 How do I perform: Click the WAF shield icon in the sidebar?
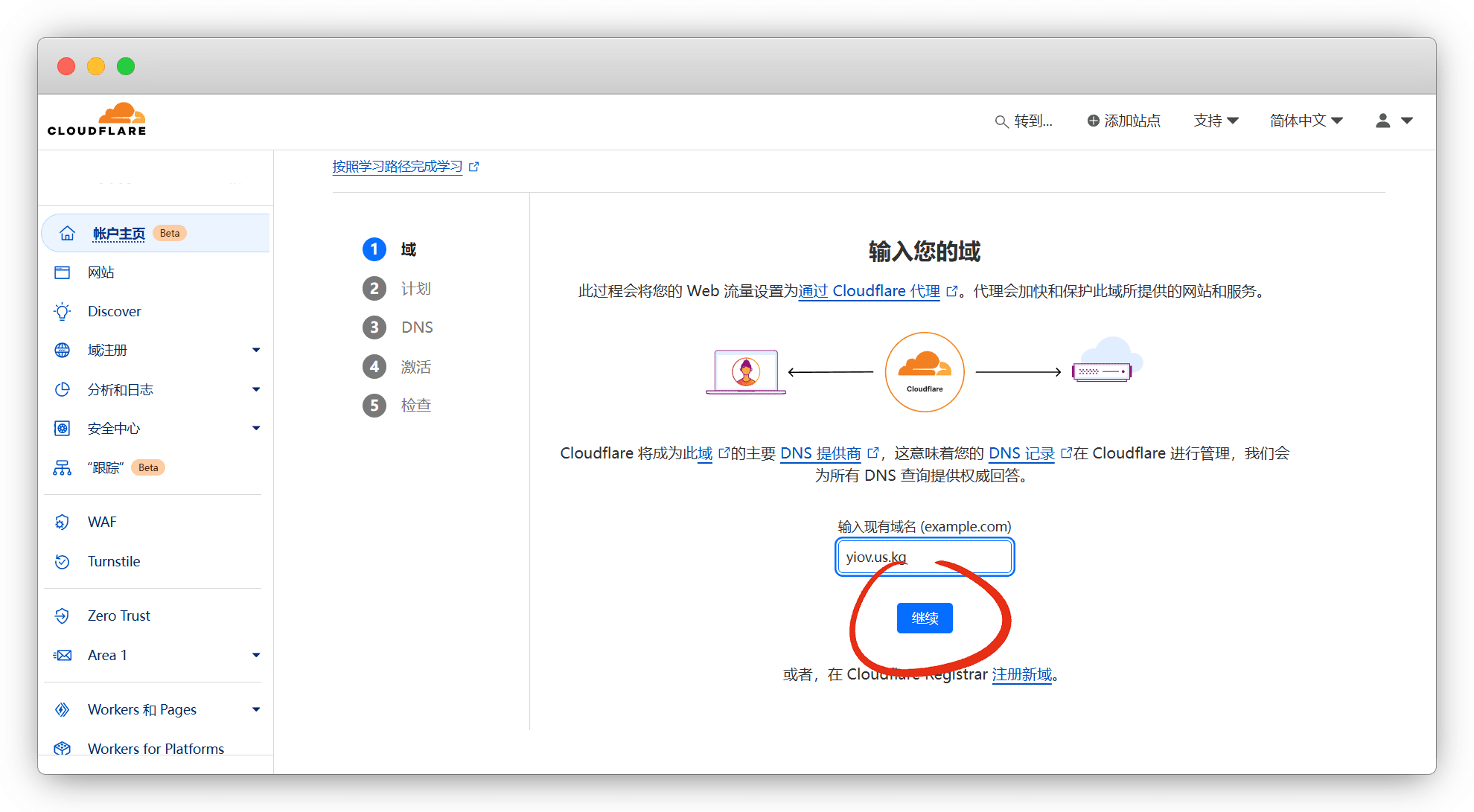click(x=63, y=522)
